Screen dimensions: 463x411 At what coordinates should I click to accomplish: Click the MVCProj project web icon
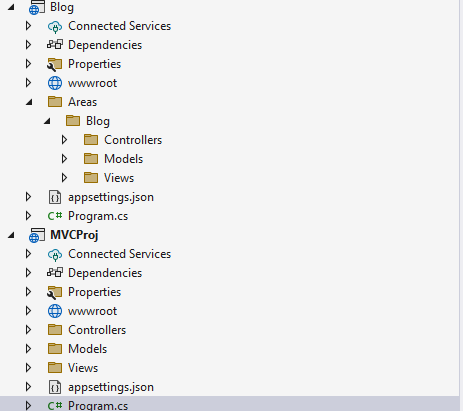click(x=37, y=235)
